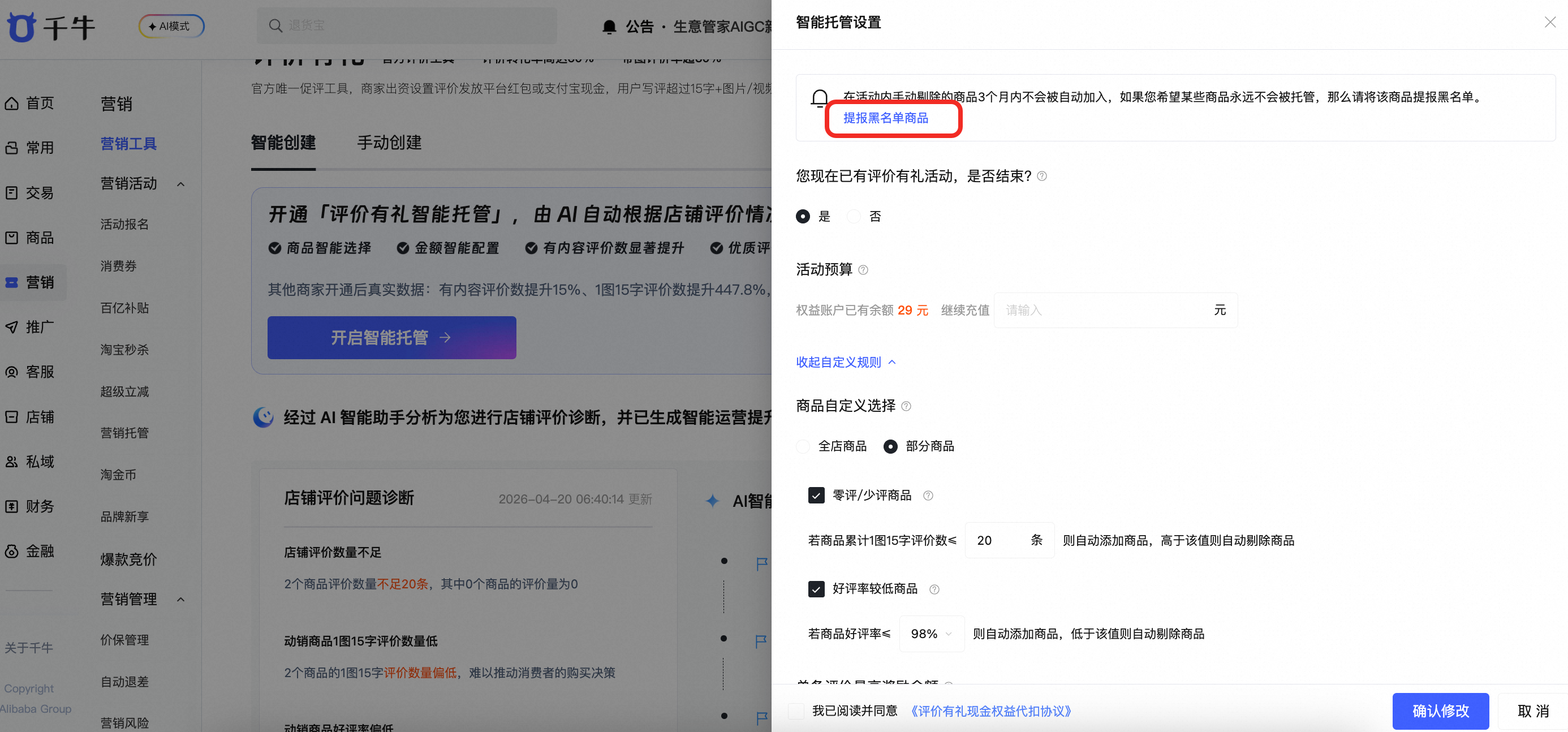
Task: Close the 智能托管设置 panel
Action: [1550, 23]
